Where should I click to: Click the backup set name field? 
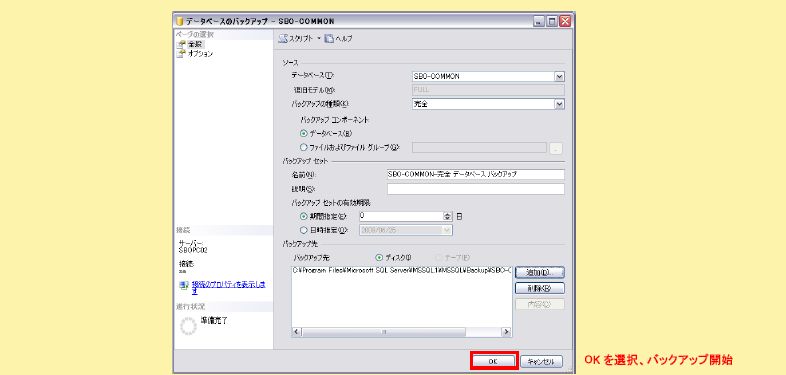(x=476, y=174)
